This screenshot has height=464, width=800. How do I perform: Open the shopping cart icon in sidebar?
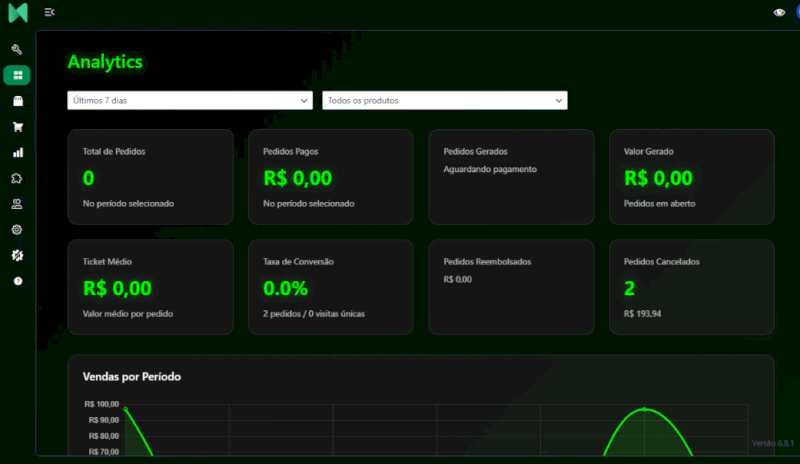point(17,127)
